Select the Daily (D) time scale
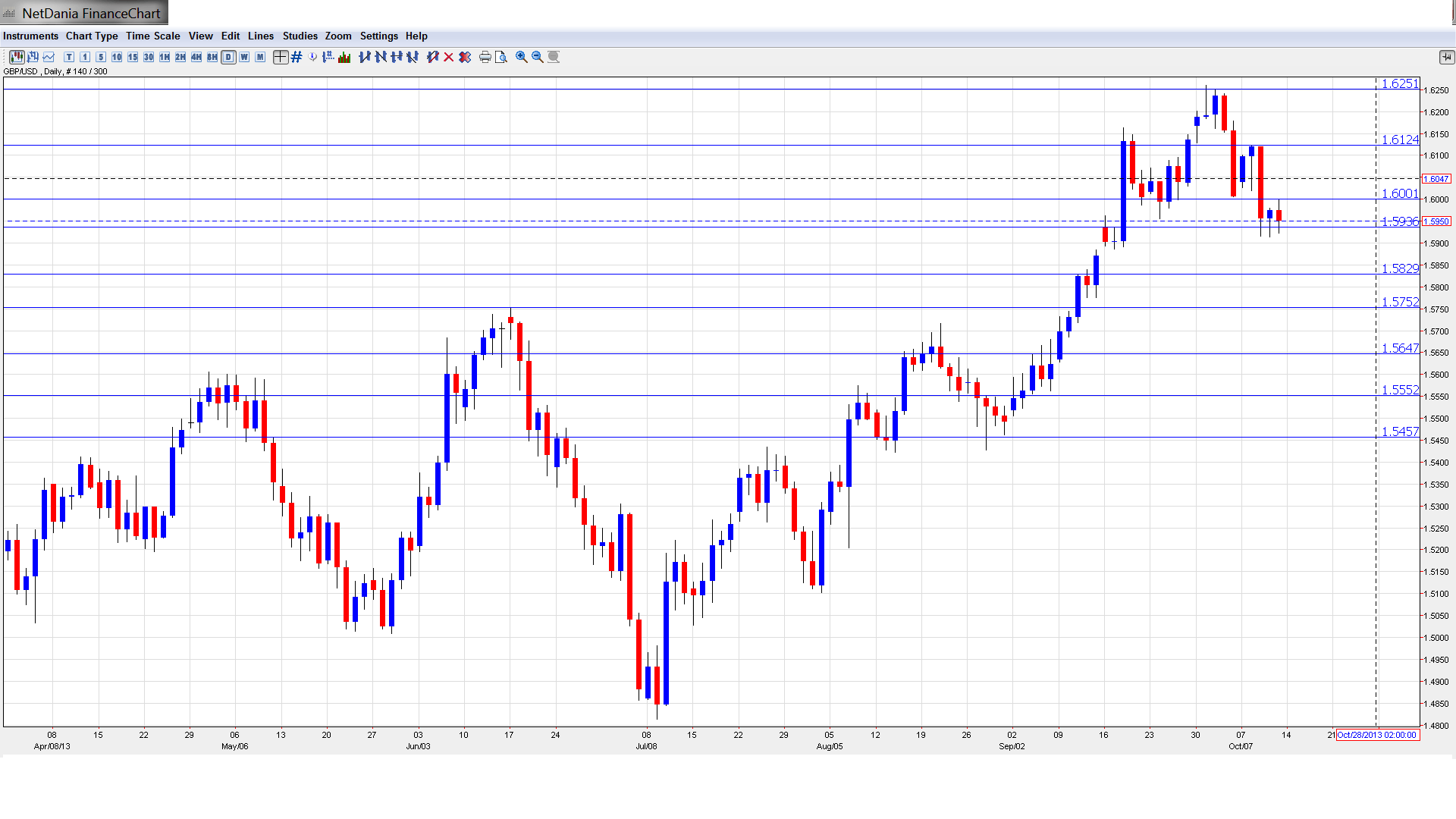This screenshot has width=1456, height=819. [x=228, y=57]
